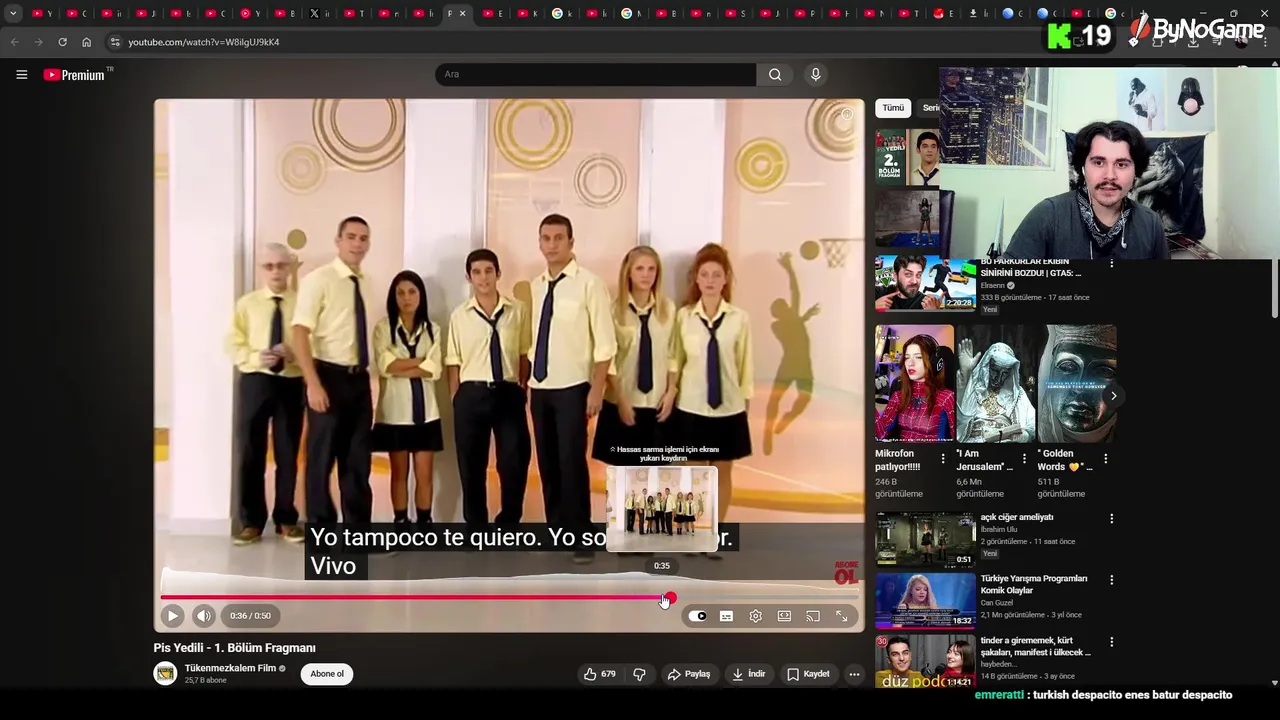
Task: Open the Tükenmezkalem Film channel name
Action: 230,668
